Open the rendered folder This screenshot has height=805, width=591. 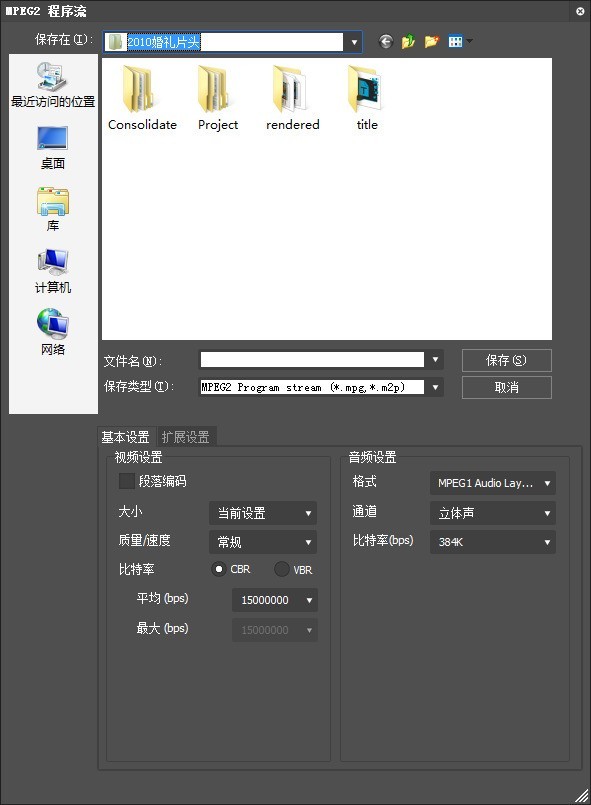tap(292, 98)
